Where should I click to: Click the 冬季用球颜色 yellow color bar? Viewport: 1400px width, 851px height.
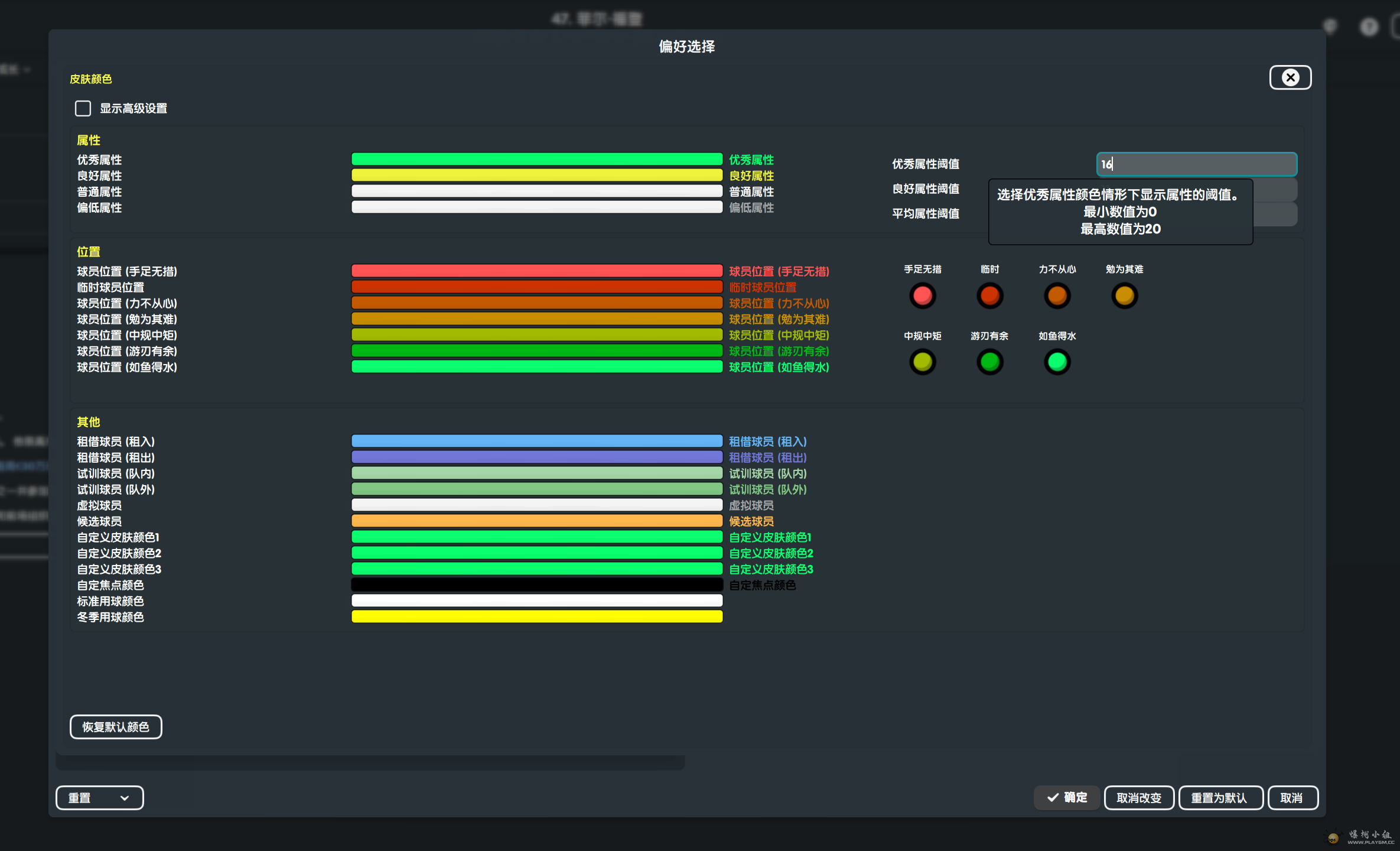click(x=537, y=616)
